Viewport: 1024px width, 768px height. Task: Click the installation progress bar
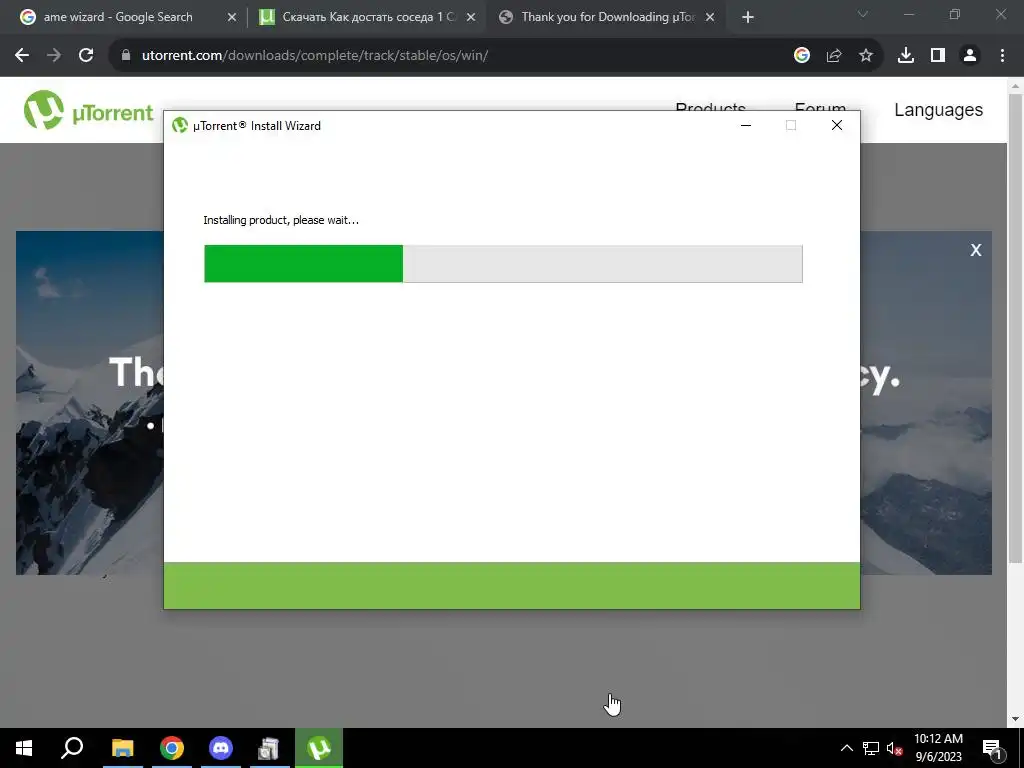(x=503, y=264)
